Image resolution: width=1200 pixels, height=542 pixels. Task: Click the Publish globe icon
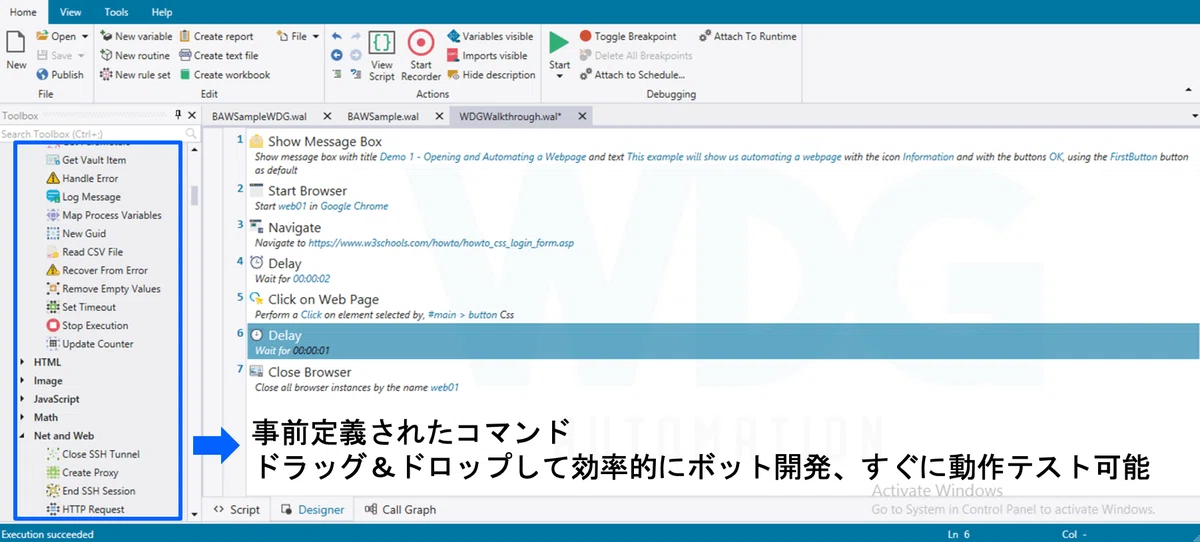42,74
